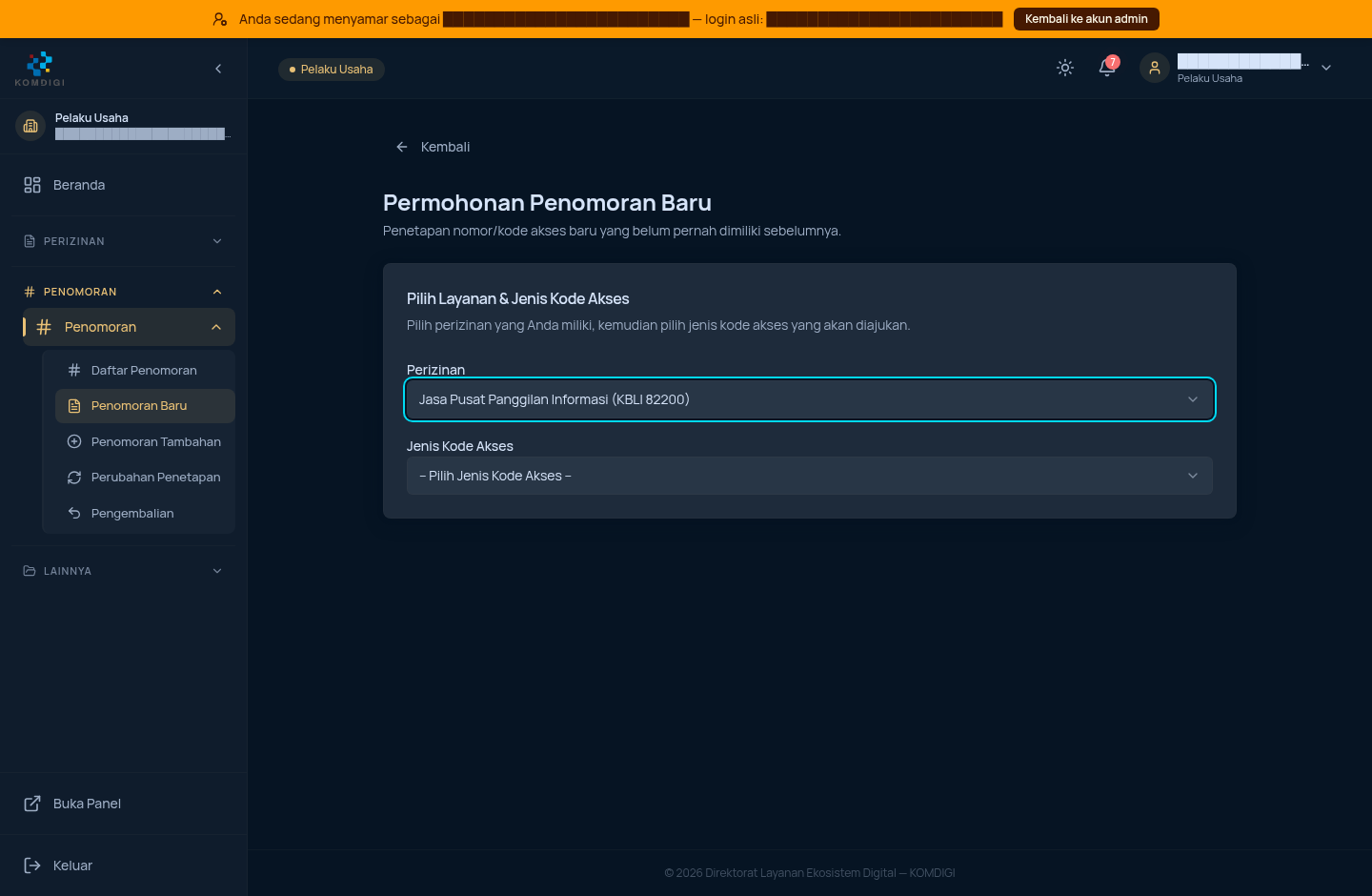This screenshot has height=896, width=1372.
Task: Collapse the sidebar with the left chevron
Action: click(218, 69)
